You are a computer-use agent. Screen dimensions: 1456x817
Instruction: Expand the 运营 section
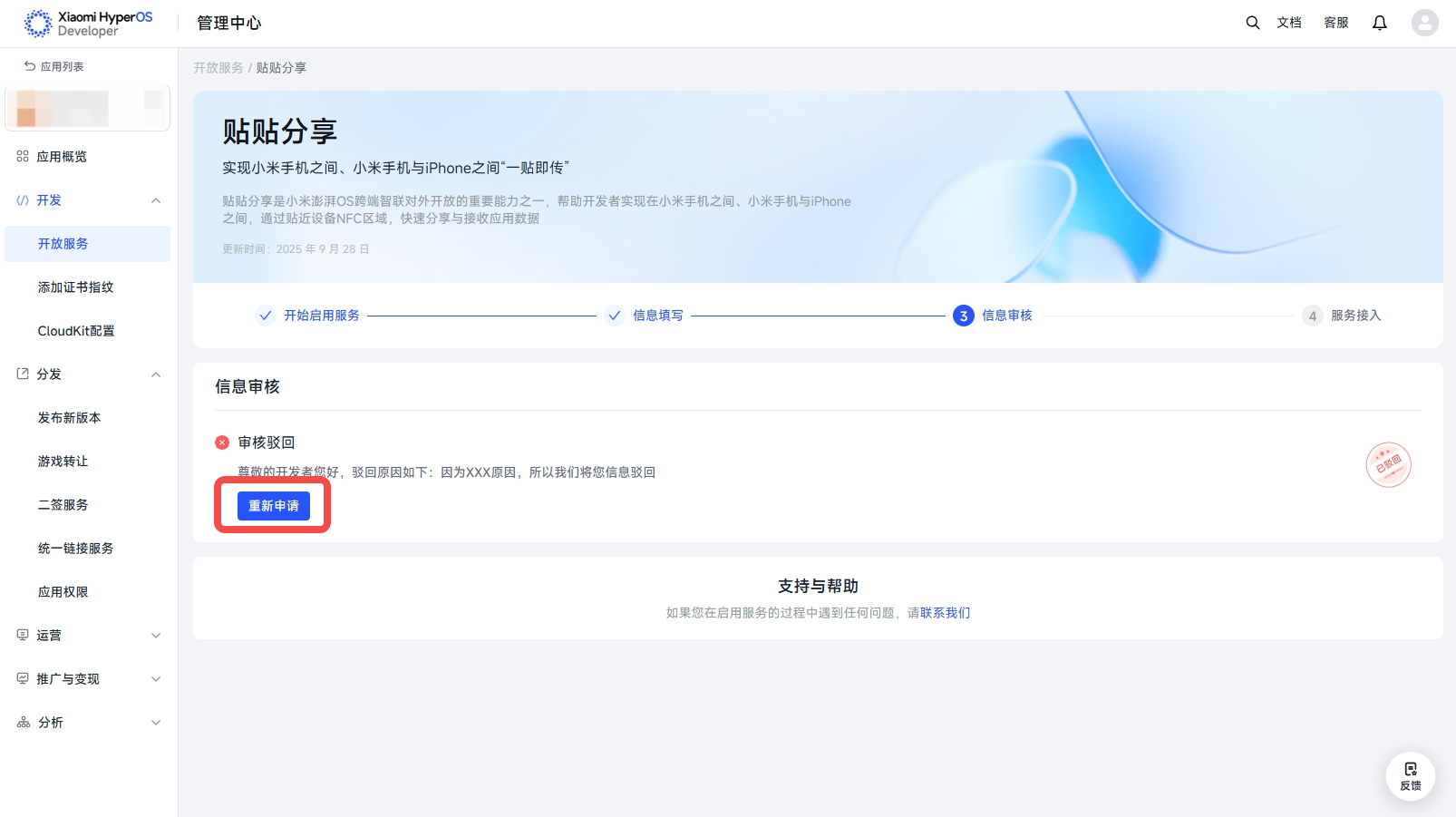[x=89, y=636]
